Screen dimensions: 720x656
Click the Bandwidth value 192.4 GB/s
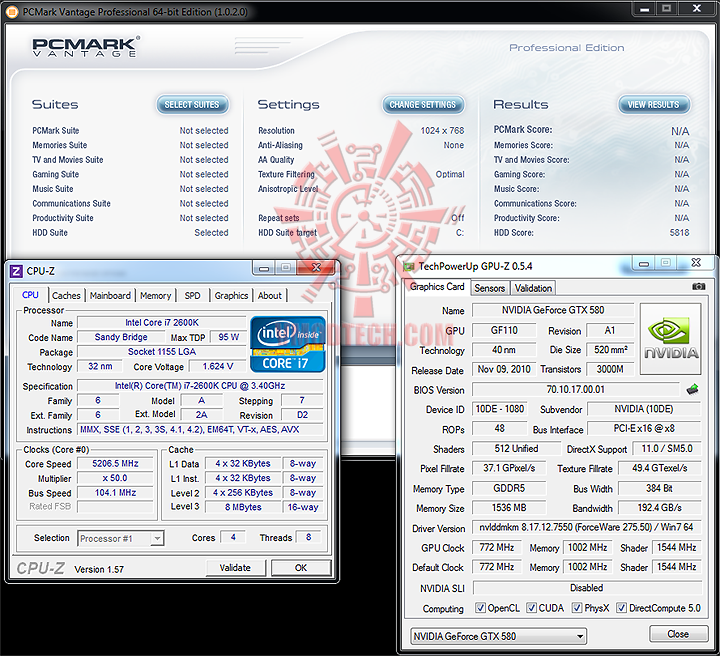[659, 508]
